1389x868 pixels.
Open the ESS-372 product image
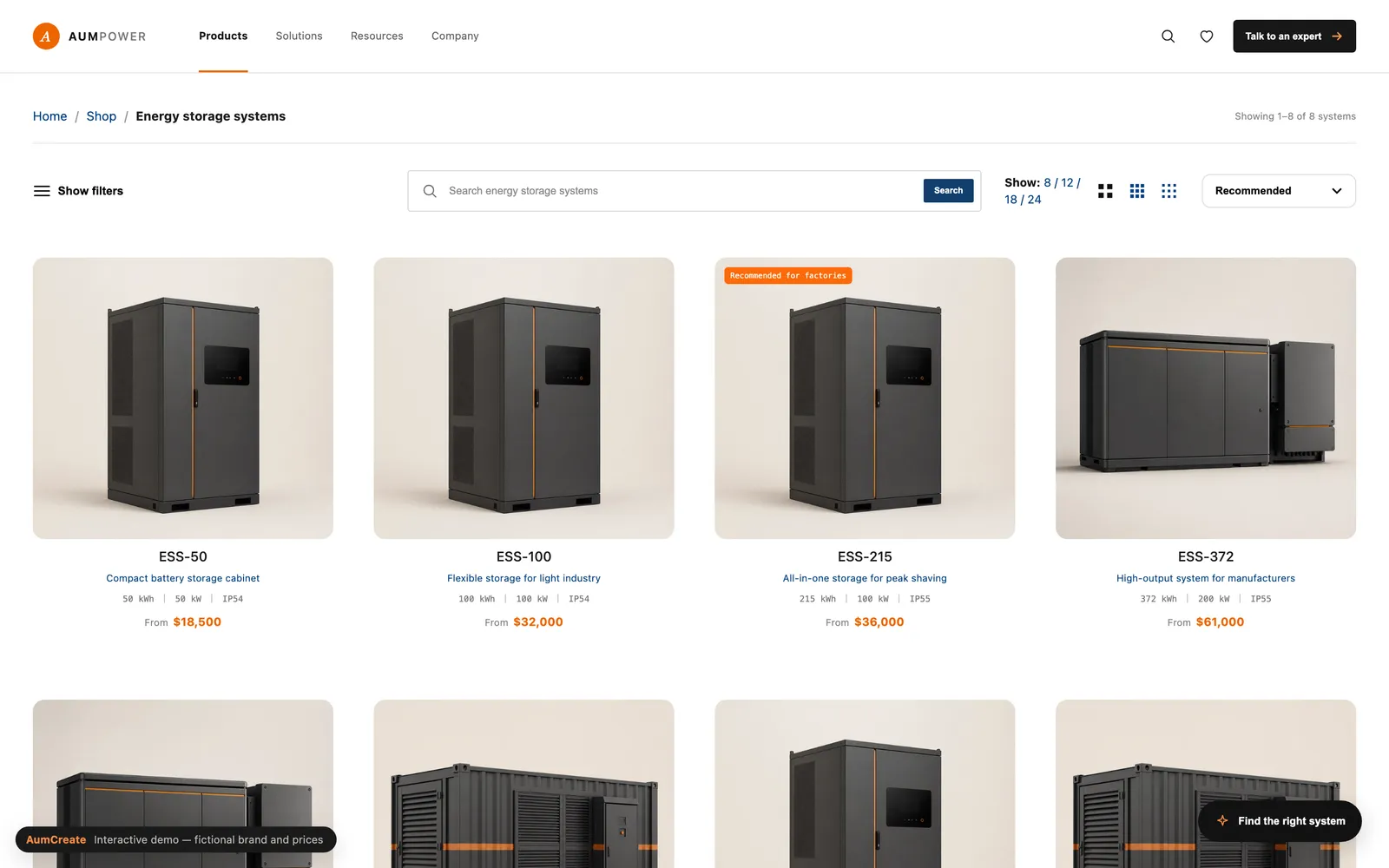pyautogui.click(x=1206, y=398)
